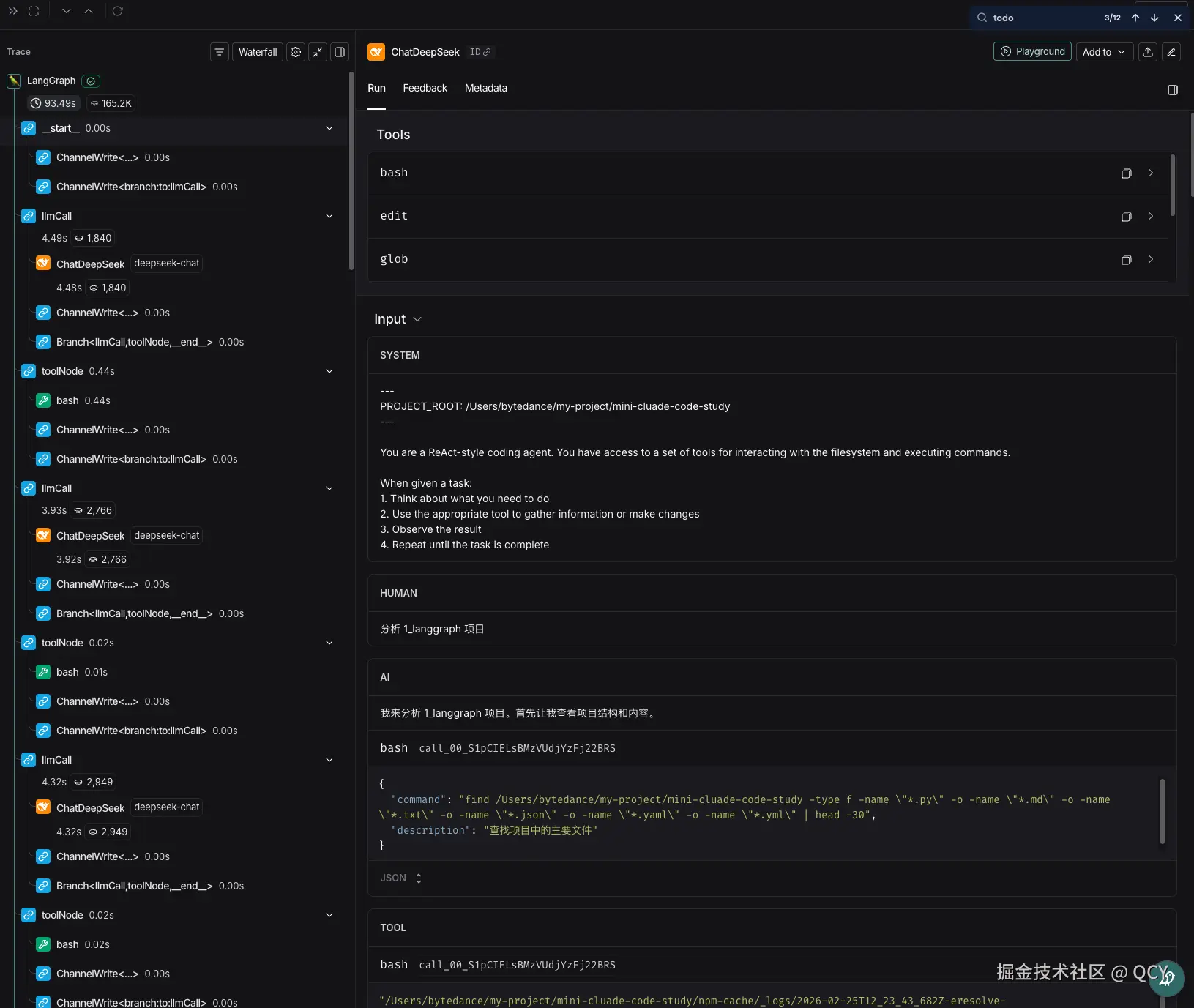Toggle the right details panel

(1172, 90)
